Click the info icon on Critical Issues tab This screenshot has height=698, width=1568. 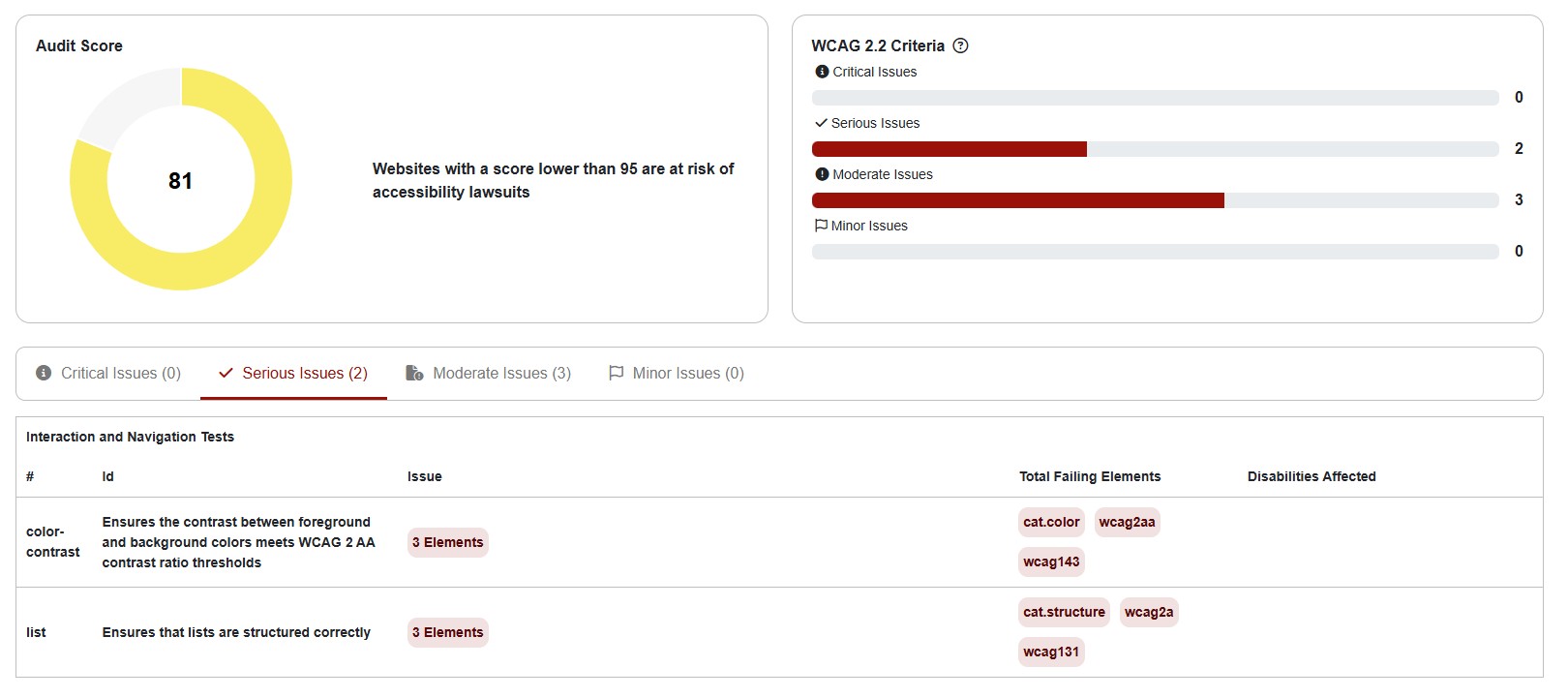(44, 373)
